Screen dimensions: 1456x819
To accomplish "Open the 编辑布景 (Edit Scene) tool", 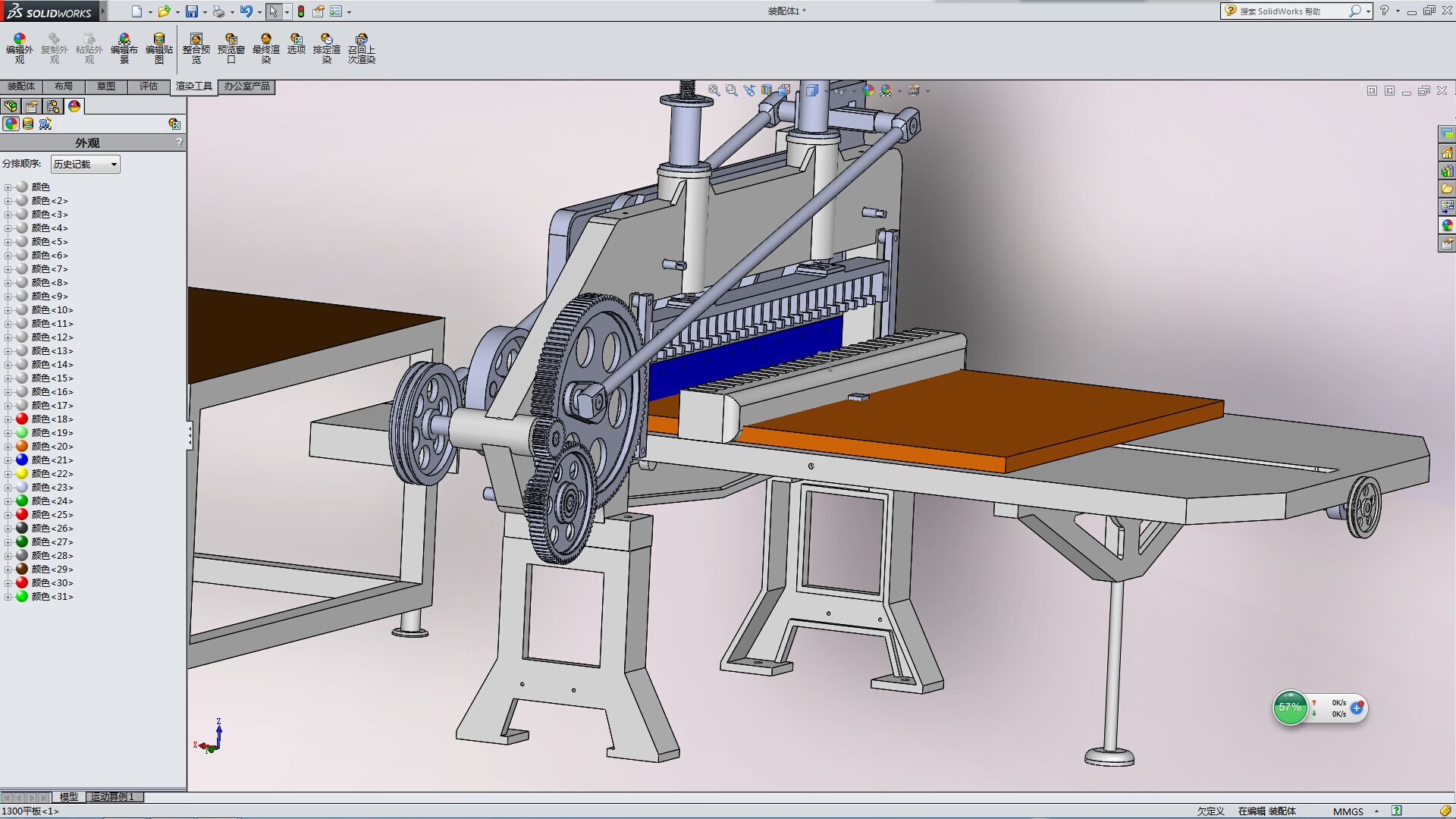I will coord(124,47).
